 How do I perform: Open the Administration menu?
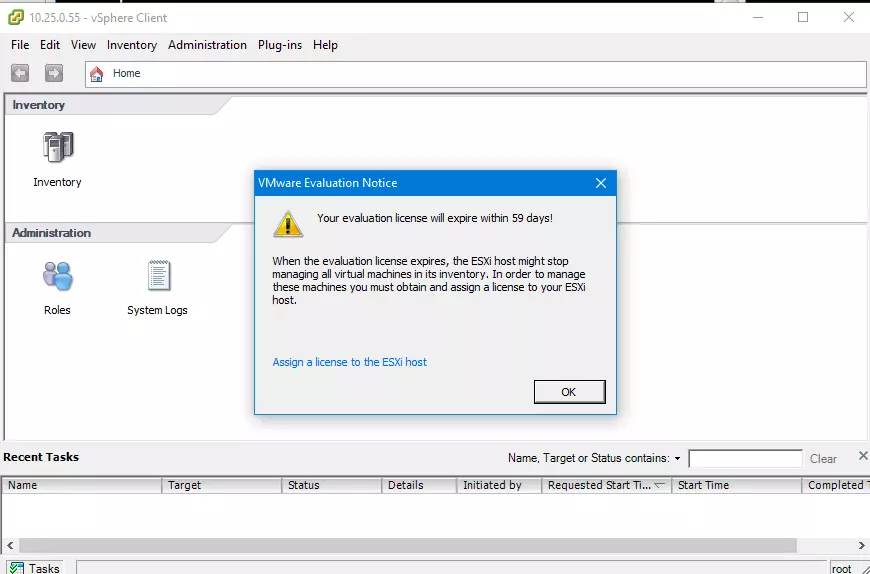208,45
